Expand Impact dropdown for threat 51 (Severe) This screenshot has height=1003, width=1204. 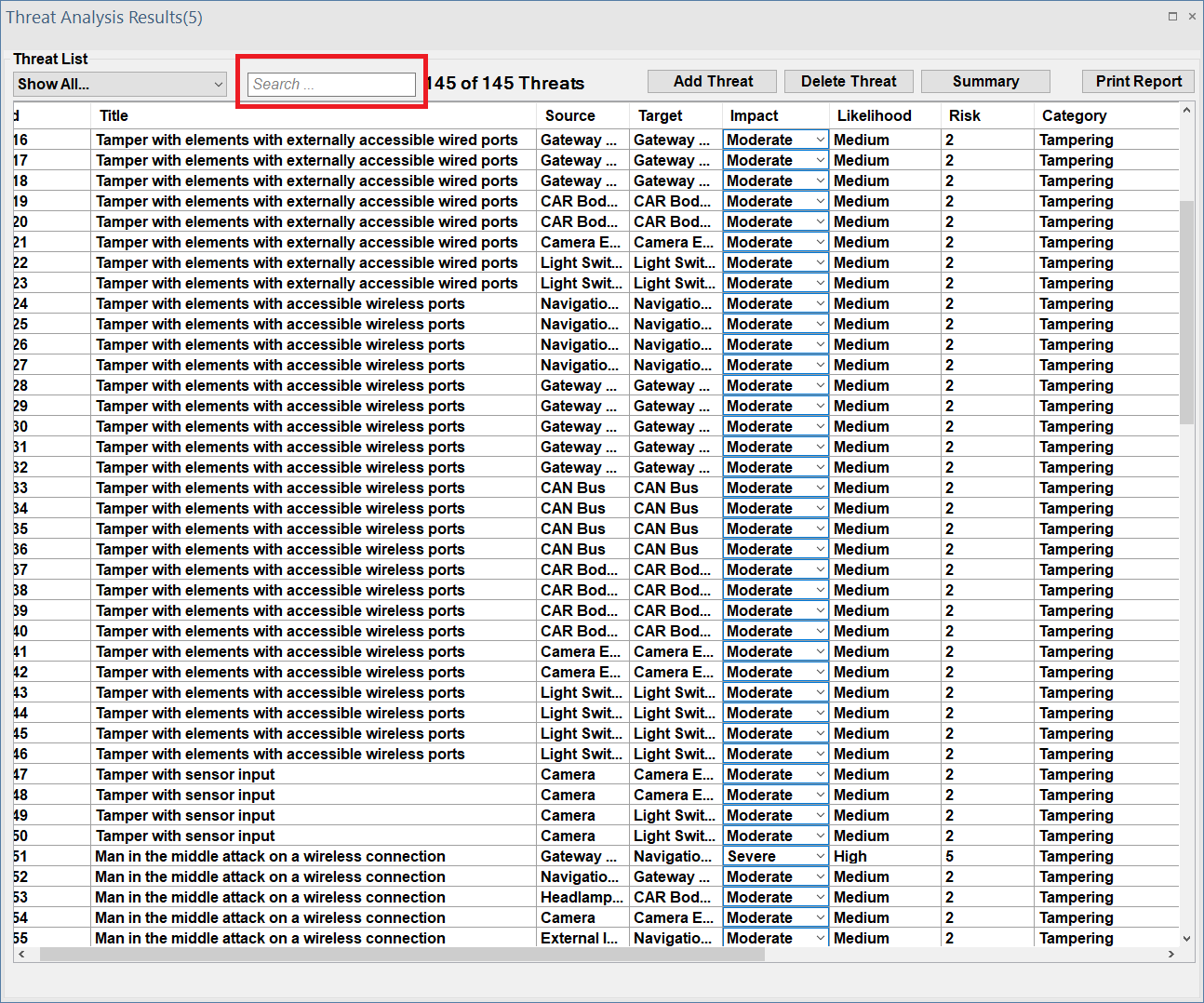820,857
